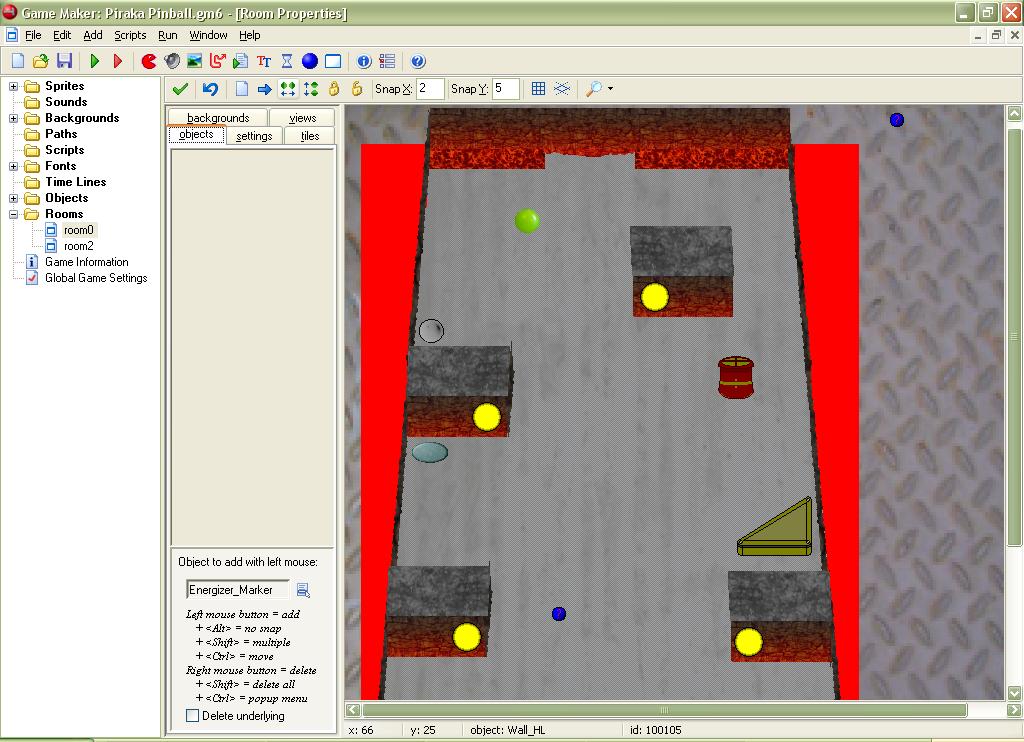Expand the Backgrounds folder
The height and width of the screenshot is (742, 1024).
[14, 118]
